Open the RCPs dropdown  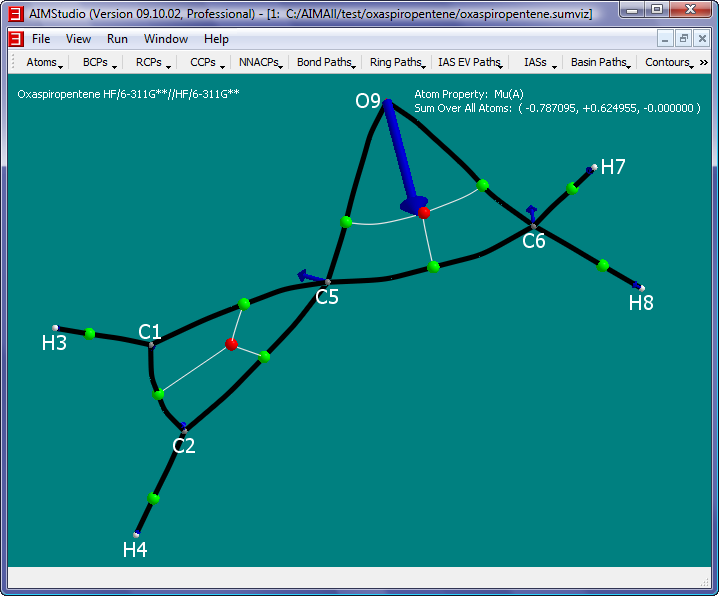(153, 63)
